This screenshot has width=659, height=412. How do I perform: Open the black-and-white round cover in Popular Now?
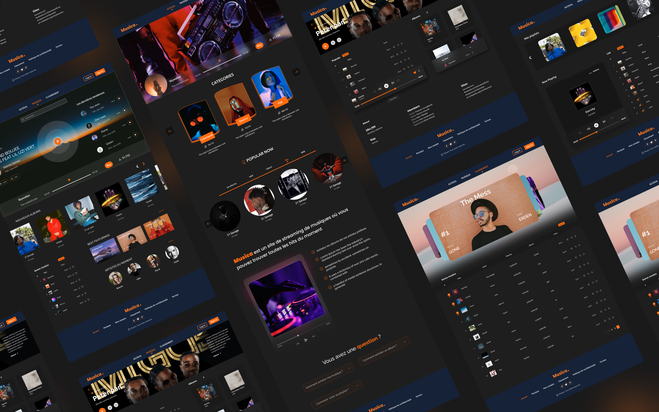[x=293, y=184]
